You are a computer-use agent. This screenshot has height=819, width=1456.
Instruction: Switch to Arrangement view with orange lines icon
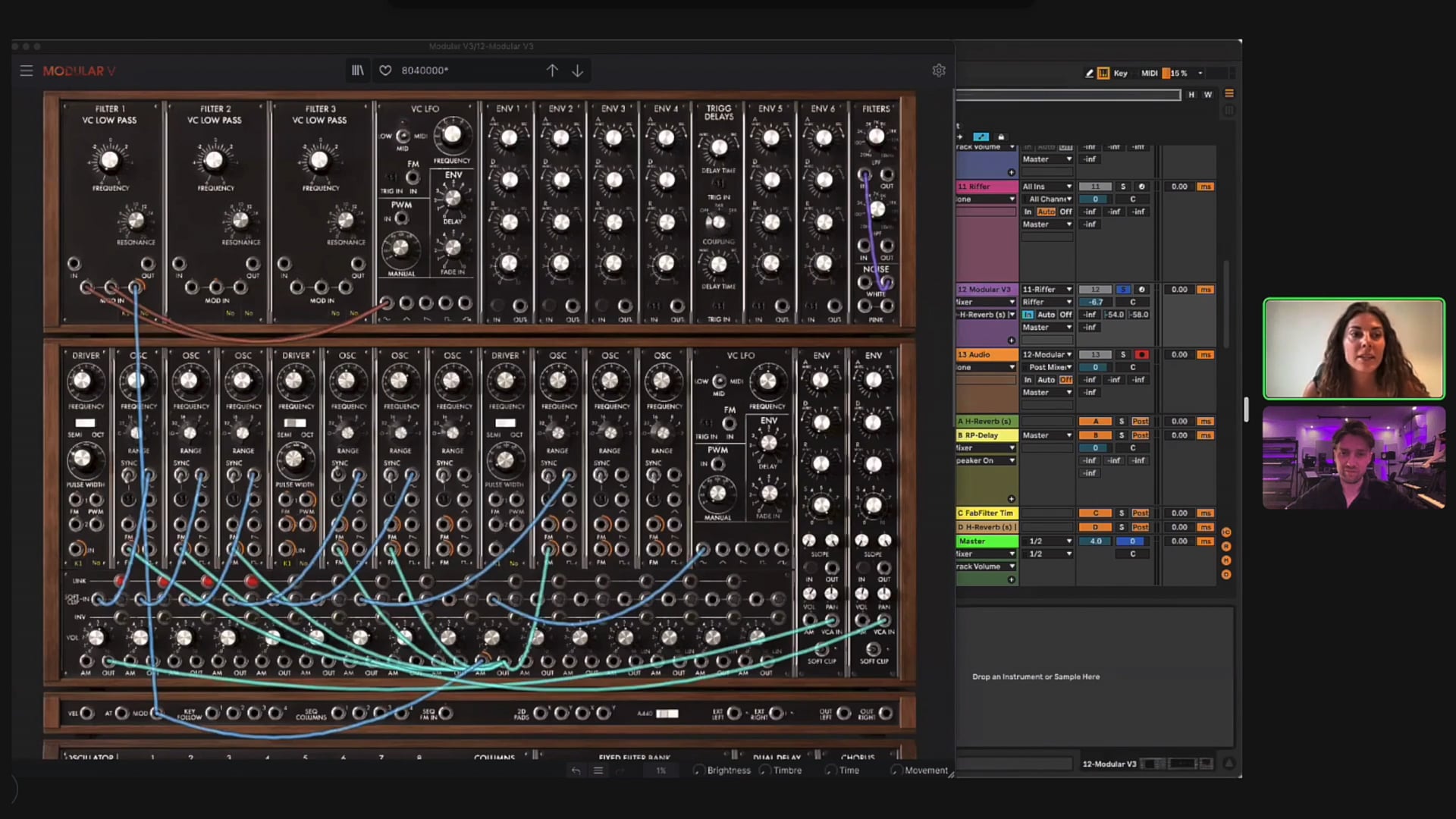tap(1229, 94)
